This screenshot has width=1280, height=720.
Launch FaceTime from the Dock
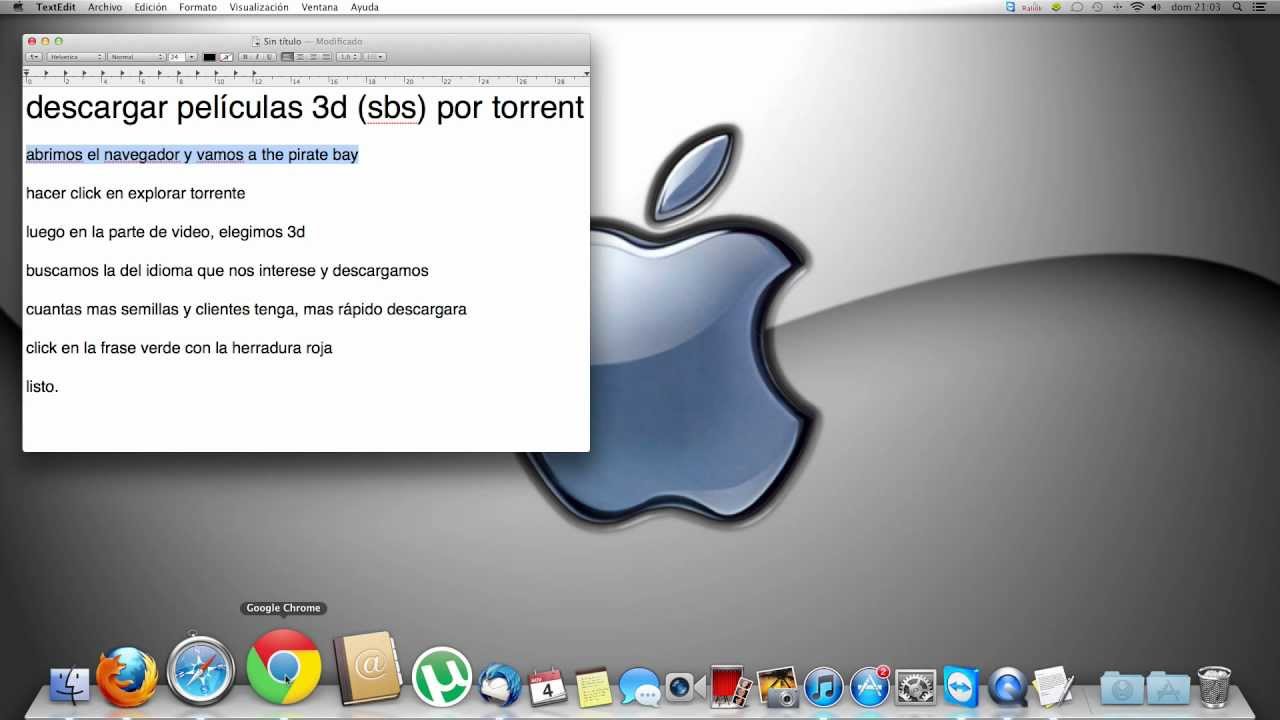(x=685, y=686)
